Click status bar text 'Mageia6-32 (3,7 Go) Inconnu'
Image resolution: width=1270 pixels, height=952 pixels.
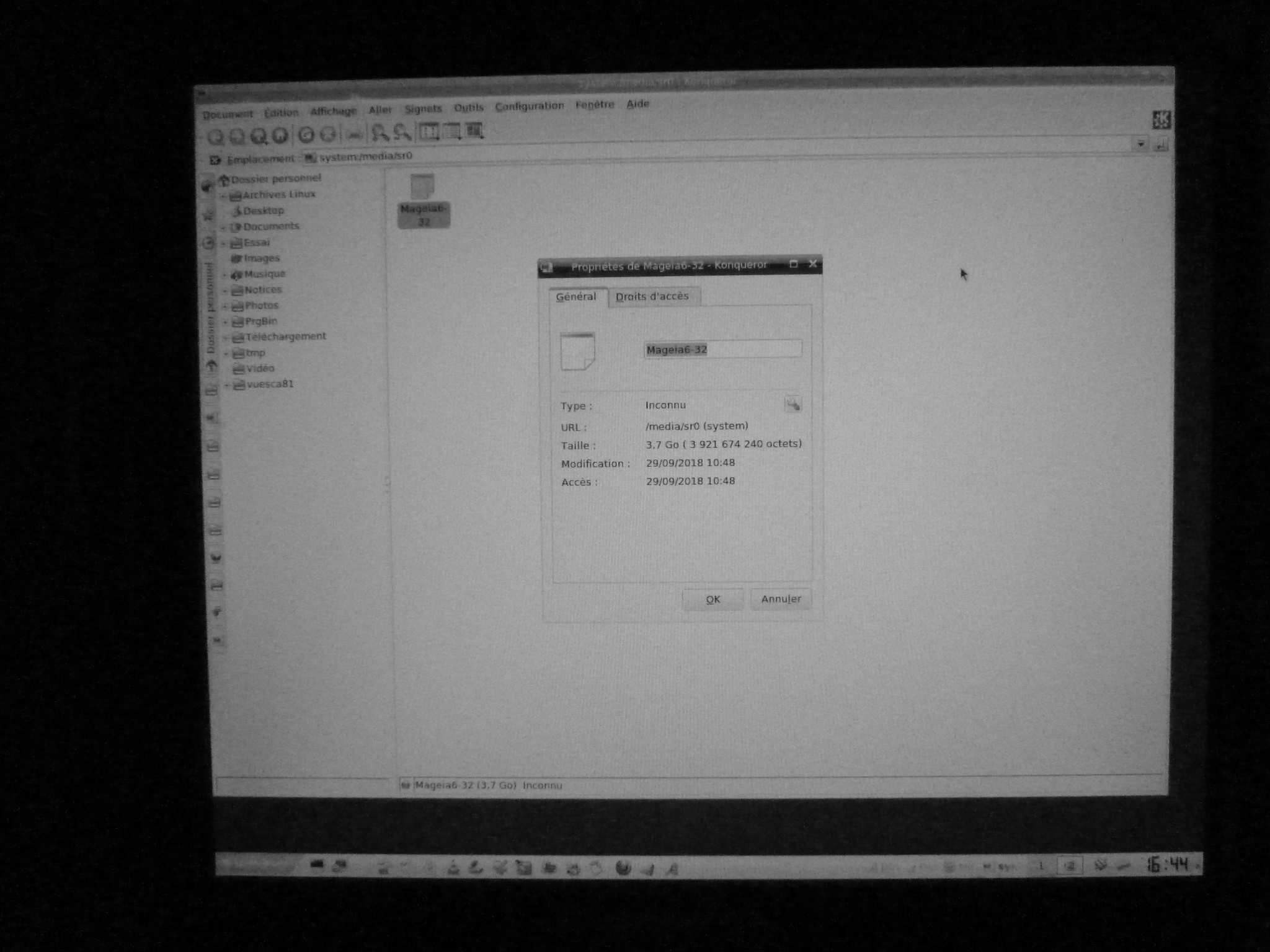(x=489, y=785)
